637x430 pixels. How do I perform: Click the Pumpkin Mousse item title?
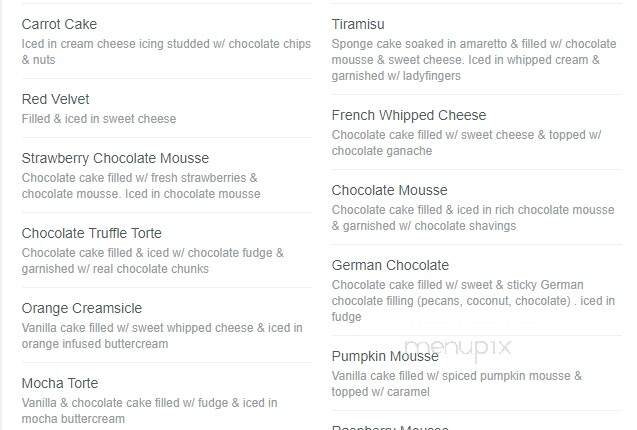385,356
